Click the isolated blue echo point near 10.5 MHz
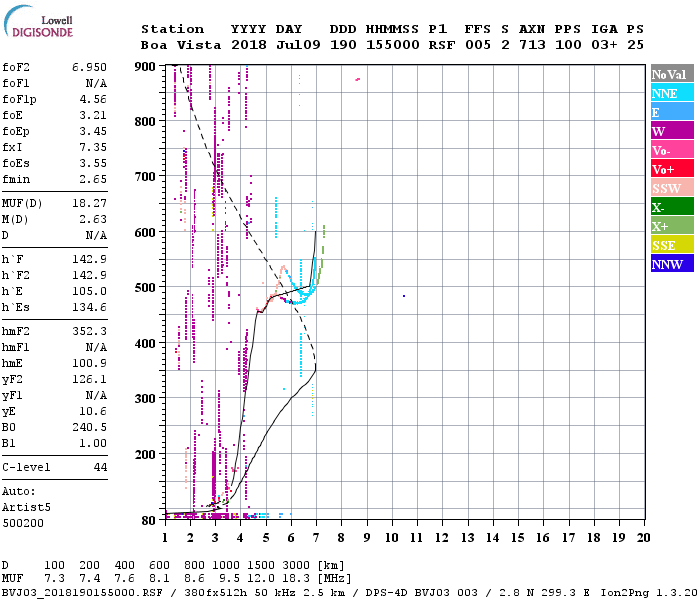The height and width of the screenshot is (600, 700). (x=404, y=296)
